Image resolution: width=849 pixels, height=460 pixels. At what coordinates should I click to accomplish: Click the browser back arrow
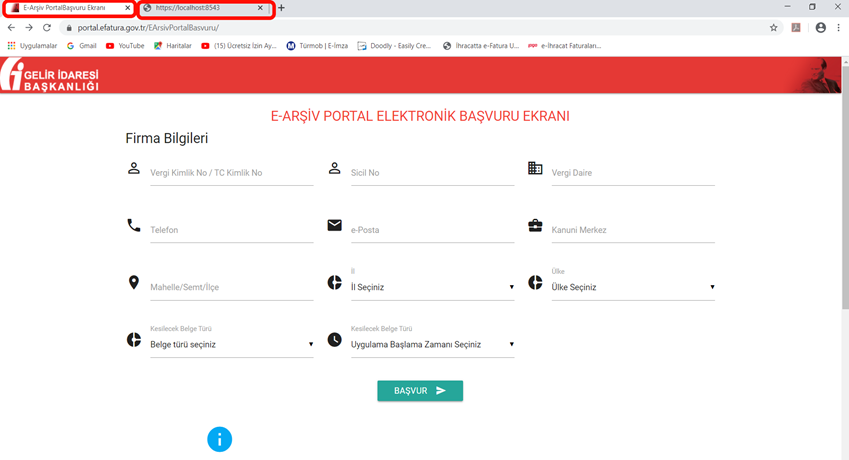click(11, 28)
